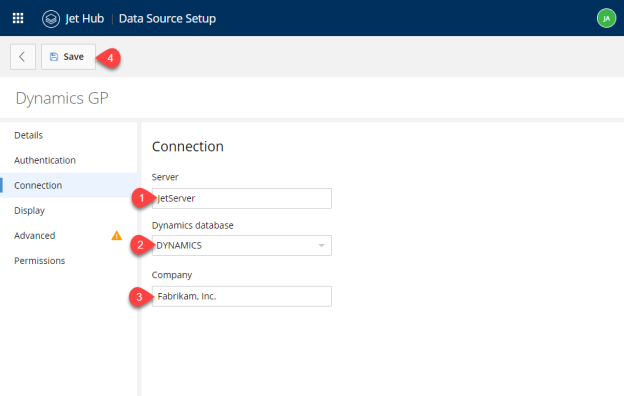Open the app launcher grid icon
The image size is (624, 396).
(x=18, y=18)
